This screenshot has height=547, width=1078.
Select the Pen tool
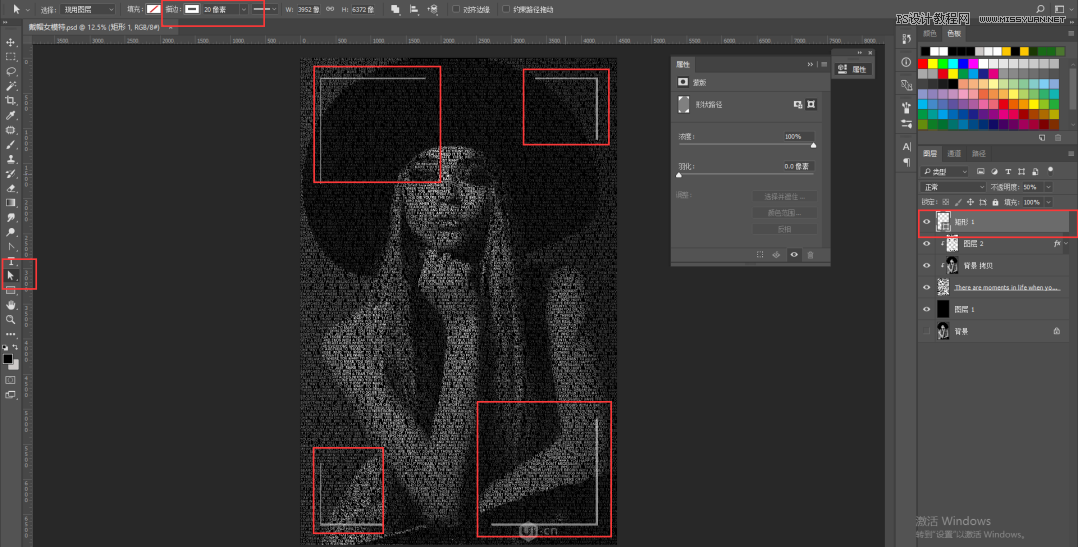point(10,246)
